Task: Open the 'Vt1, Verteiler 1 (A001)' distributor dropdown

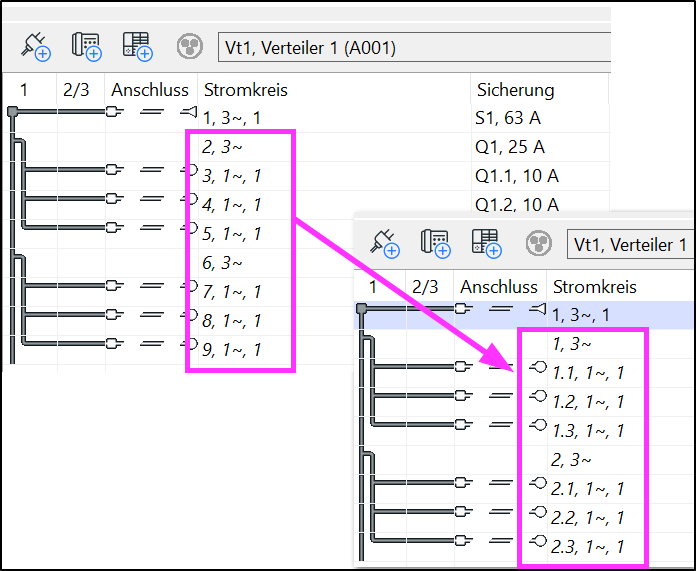Action: pyautogui.click(x=414, y=47)
